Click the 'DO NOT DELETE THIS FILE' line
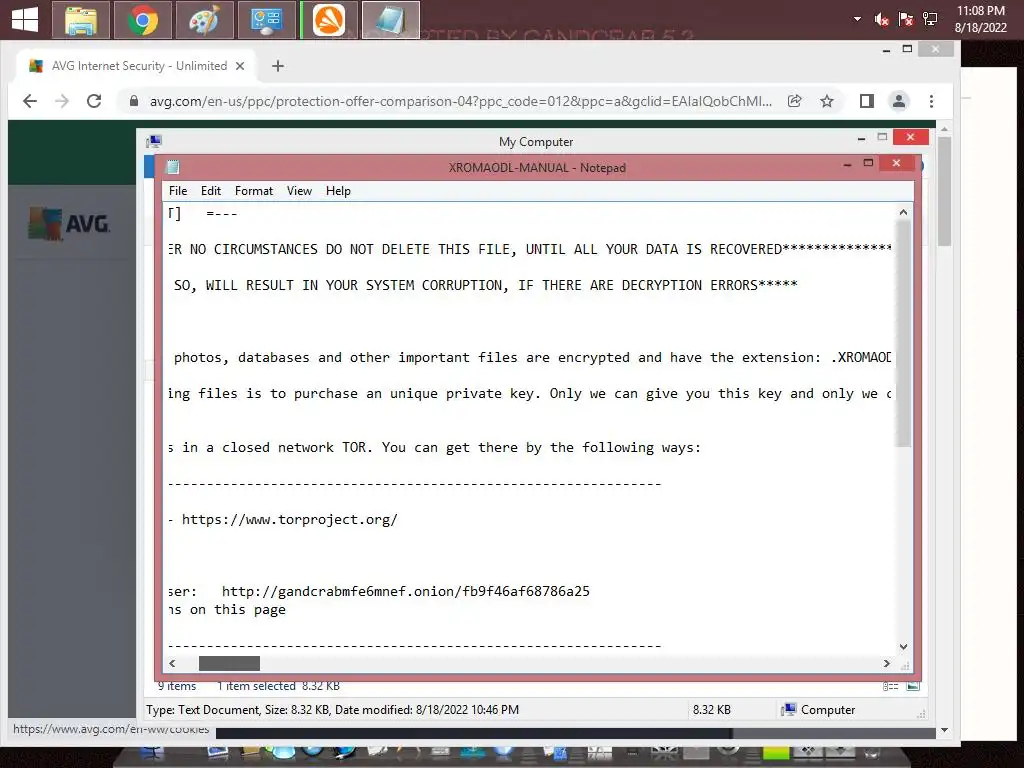This screenshot has height=768, width=1024. click(x=530, y=249)
